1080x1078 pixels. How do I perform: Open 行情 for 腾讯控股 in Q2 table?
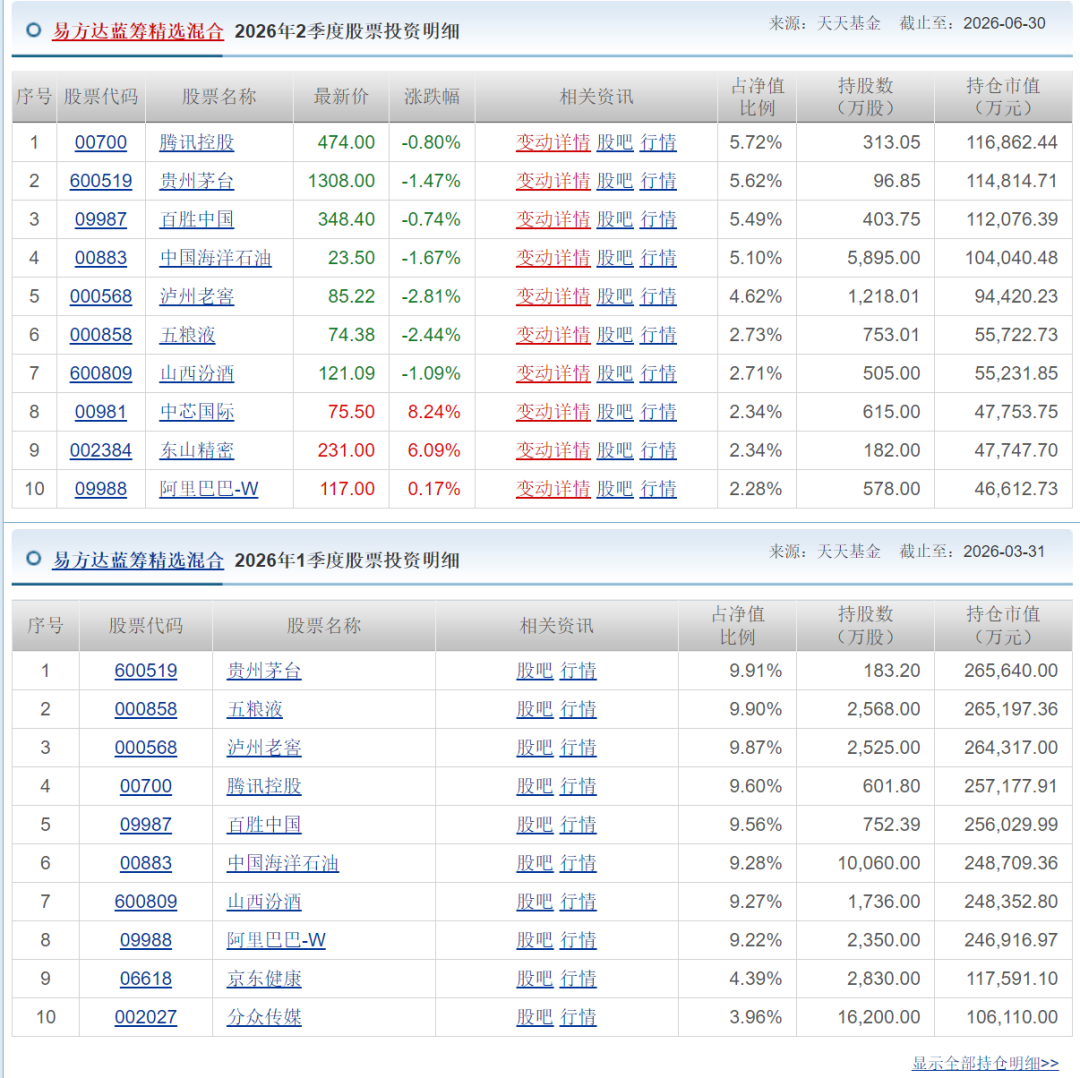click(x=658, y=143)
